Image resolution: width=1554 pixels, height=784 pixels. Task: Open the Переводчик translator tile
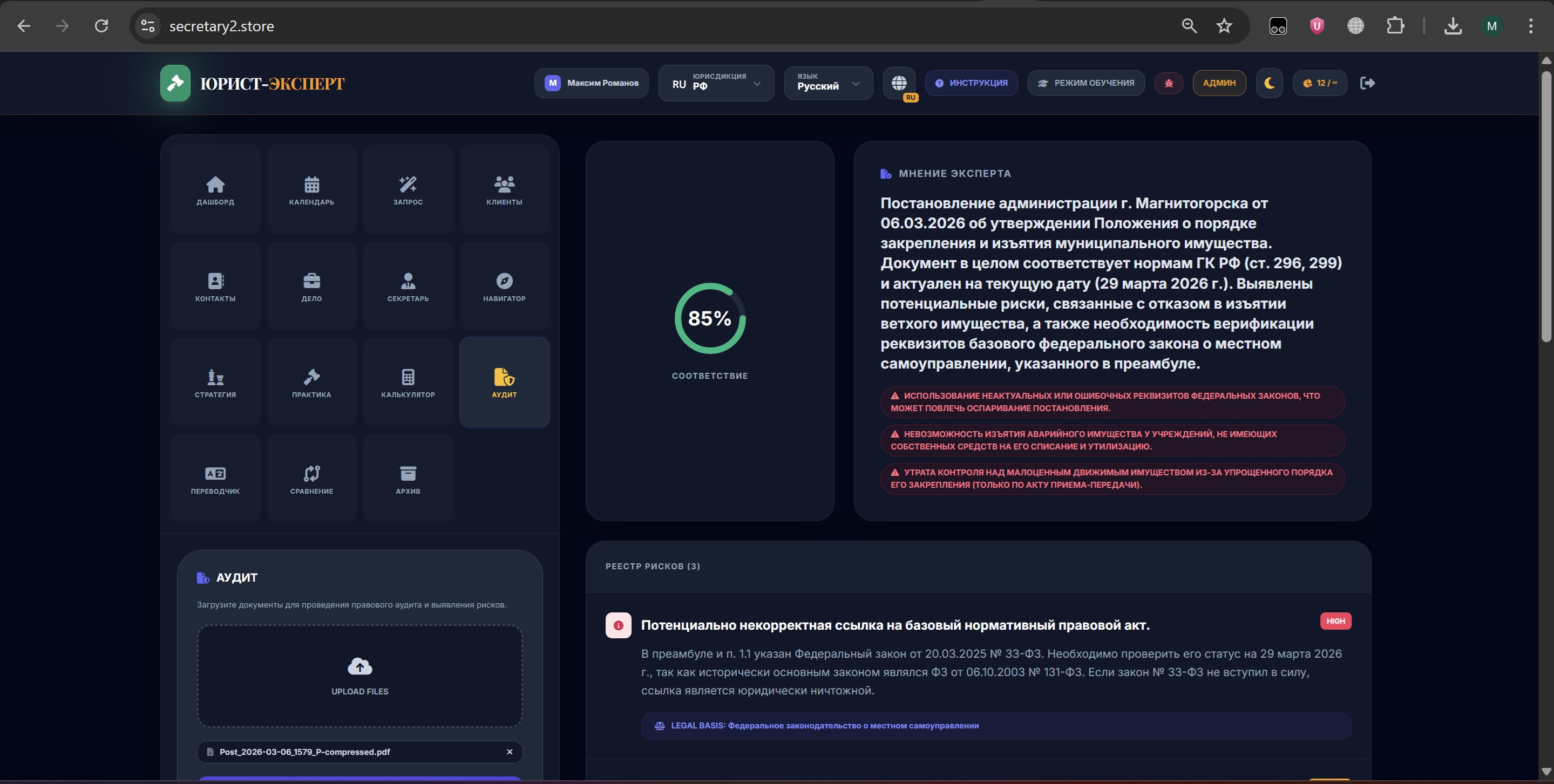[x=215, y=479]
